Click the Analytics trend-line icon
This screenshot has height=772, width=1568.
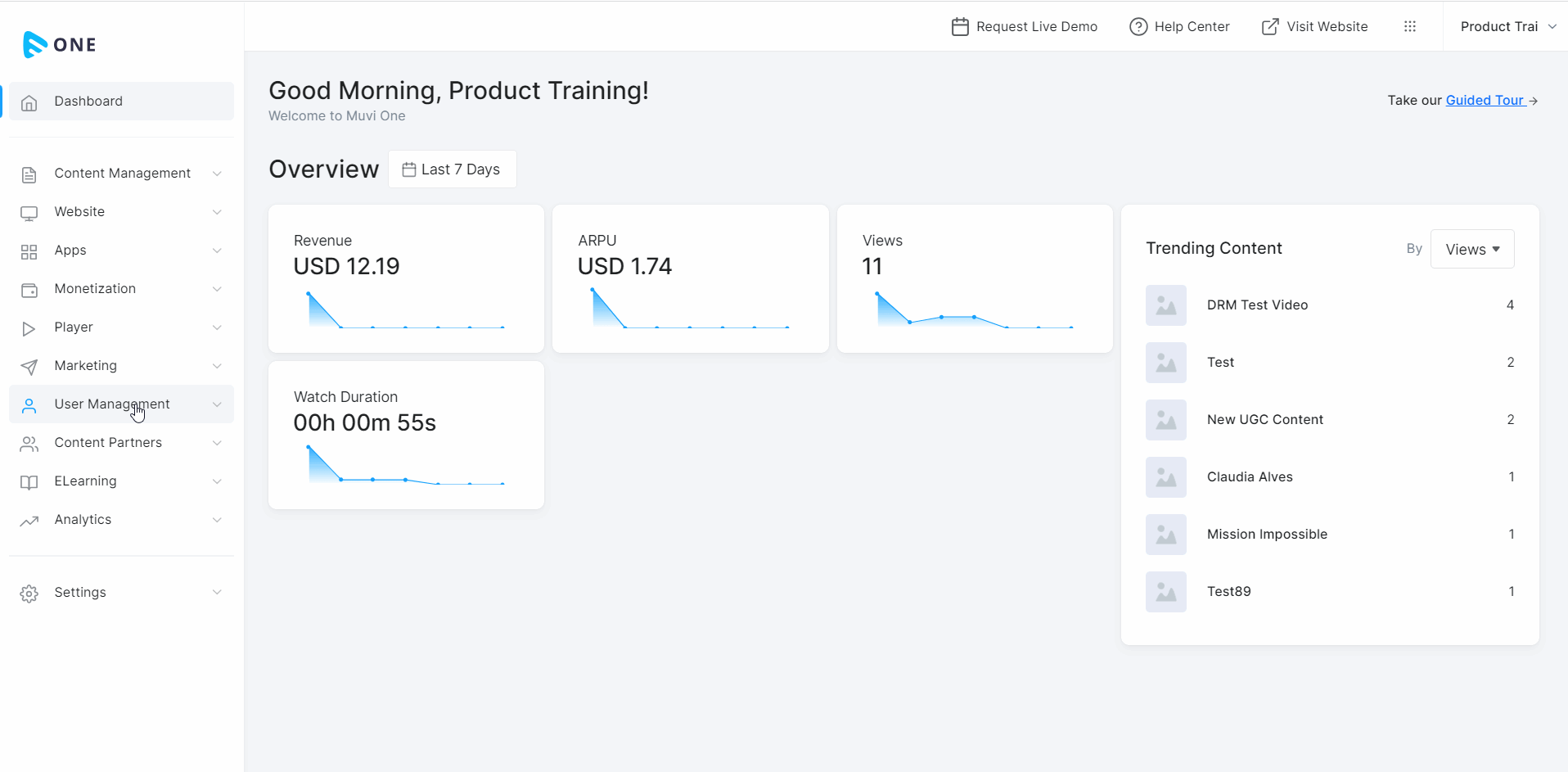[x=29, y=521]
